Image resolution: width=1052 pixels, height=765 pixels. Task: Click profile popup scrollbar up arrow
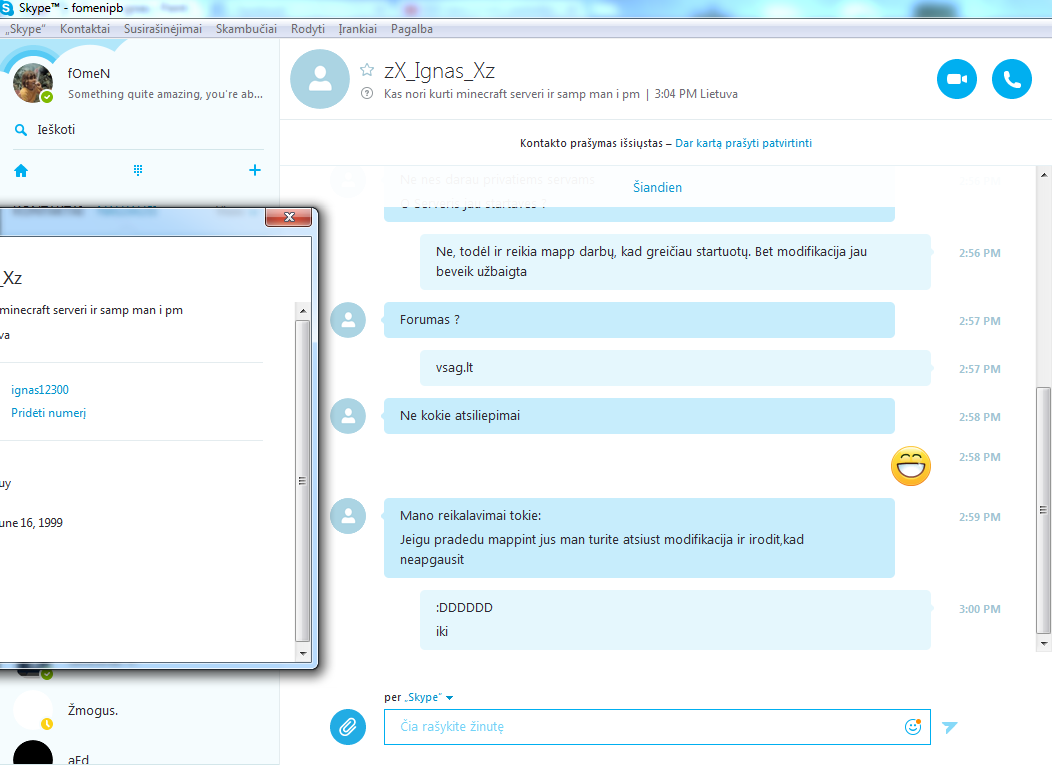click(303, 311)
